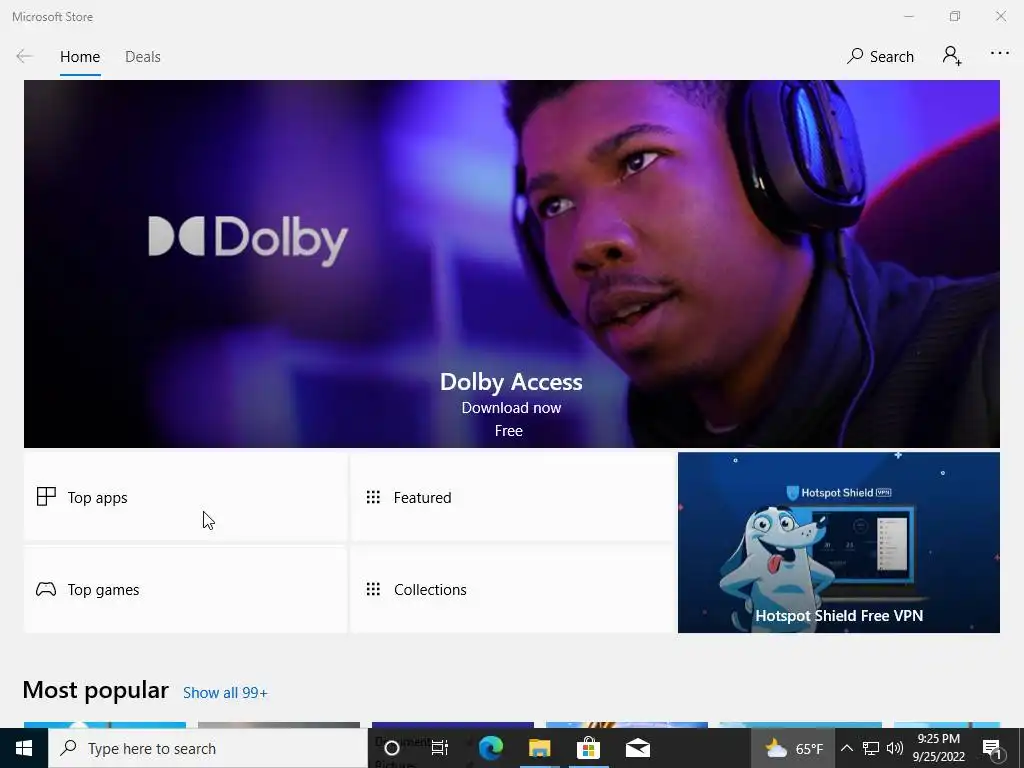Open the three-dots See more menu
1024x768 pixels.
point(1000,54)
